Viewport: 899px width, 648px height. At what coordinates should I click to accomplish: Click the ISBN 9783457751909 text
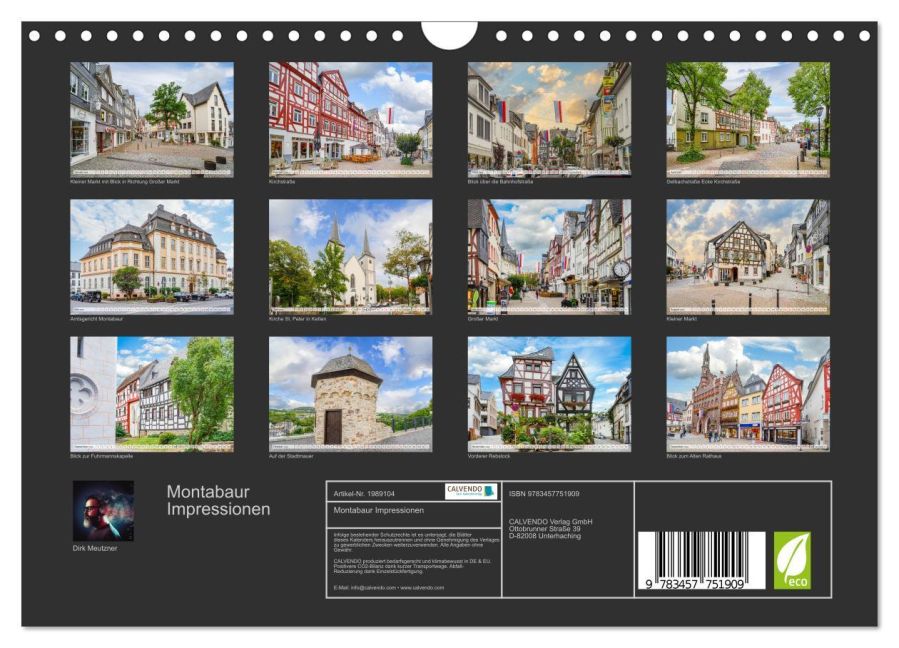point(544,493)
